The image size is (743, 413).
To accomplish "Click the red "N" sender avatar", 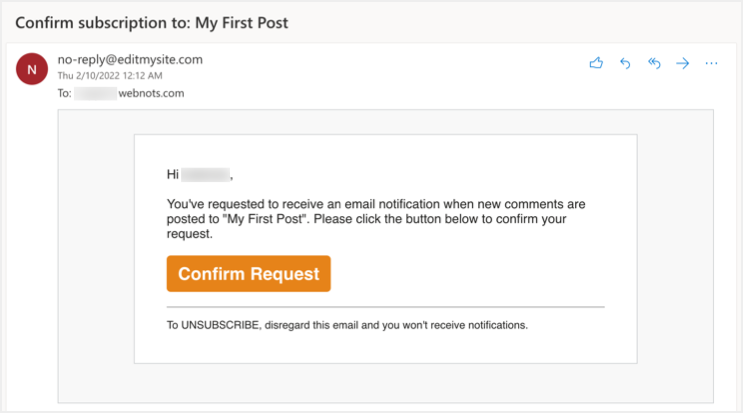I will coord(31,69).
